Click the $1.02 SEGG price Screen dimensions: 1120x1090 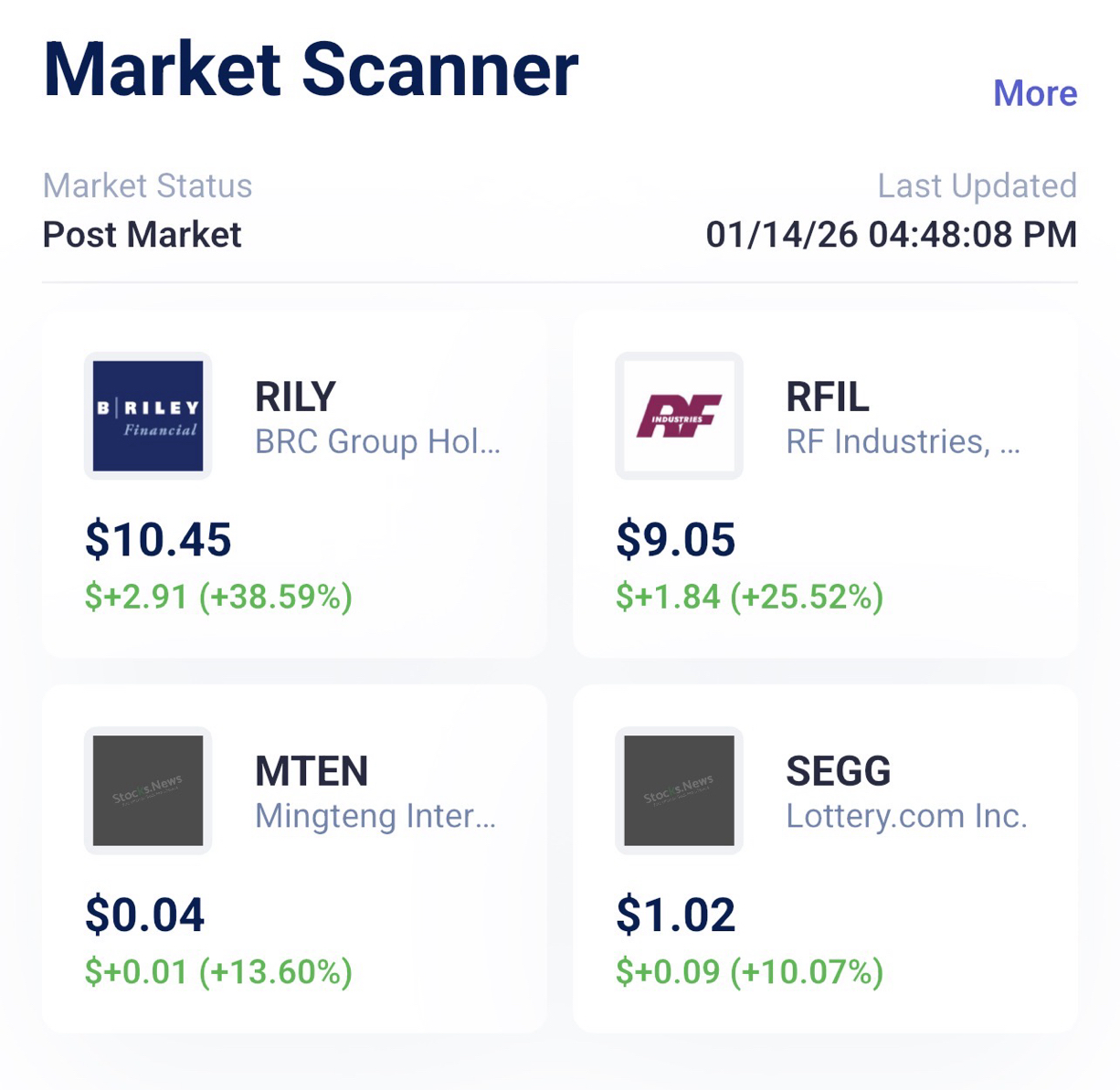(x=675, y=915)
